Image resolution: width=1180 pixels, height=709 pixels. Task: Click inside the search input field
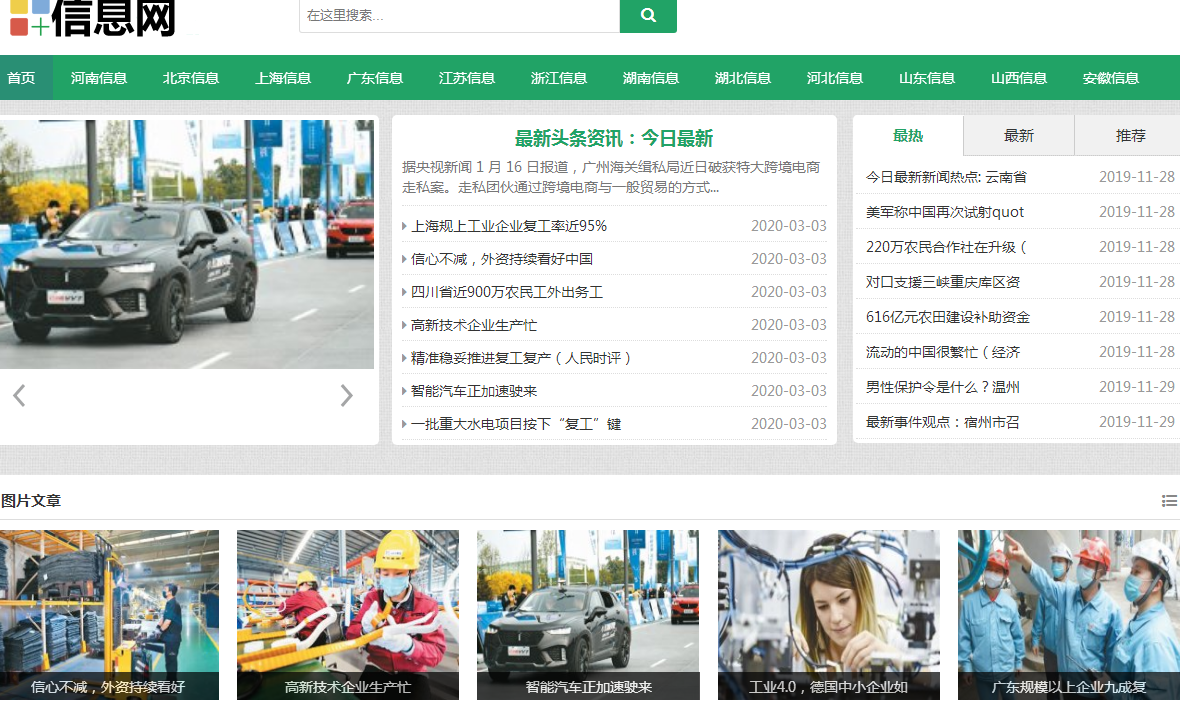[x=459, y=16]
